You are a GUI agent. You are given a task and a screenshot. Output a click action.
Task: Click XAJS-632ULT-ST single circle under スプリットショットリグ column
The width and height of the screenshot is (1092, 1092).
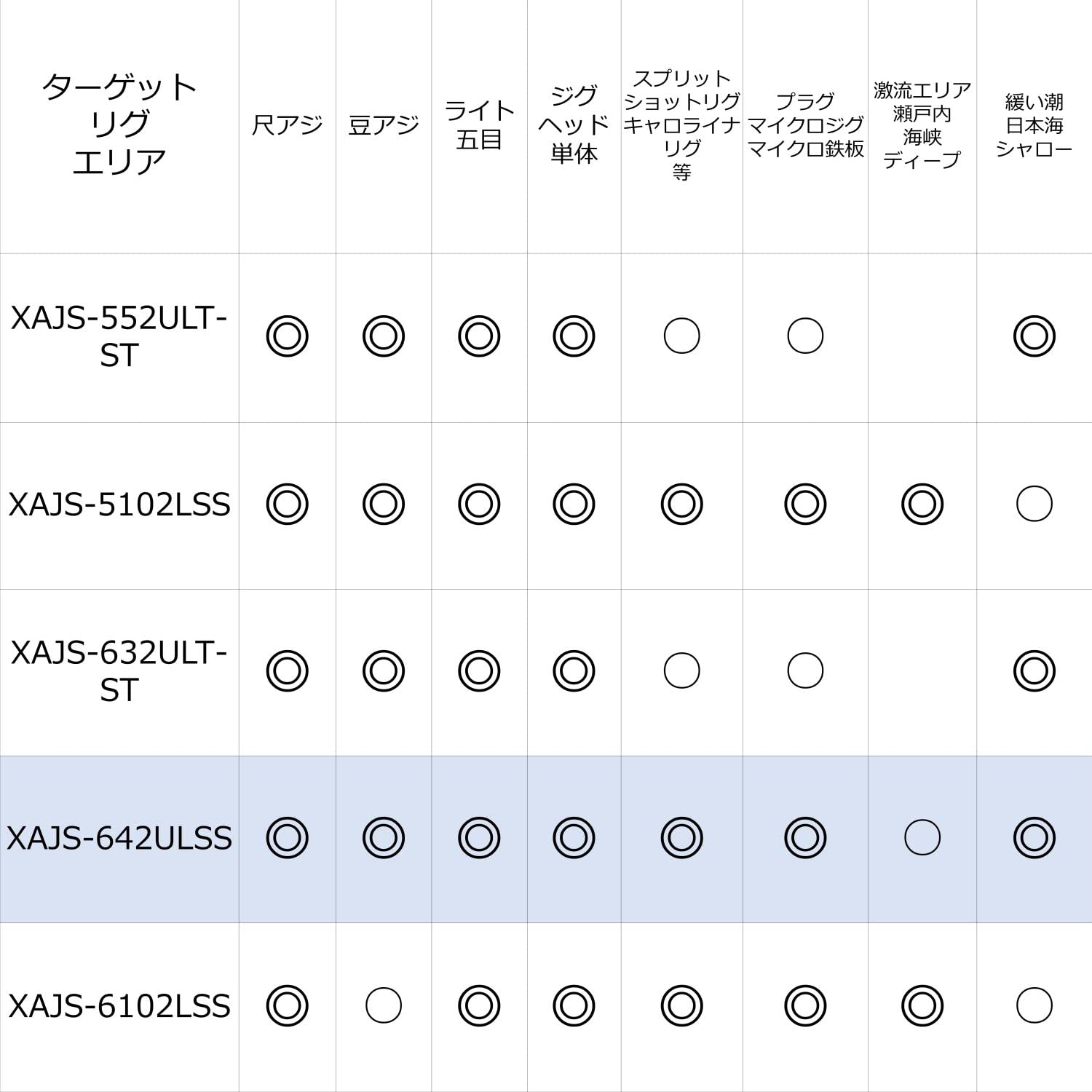point(681,670)
